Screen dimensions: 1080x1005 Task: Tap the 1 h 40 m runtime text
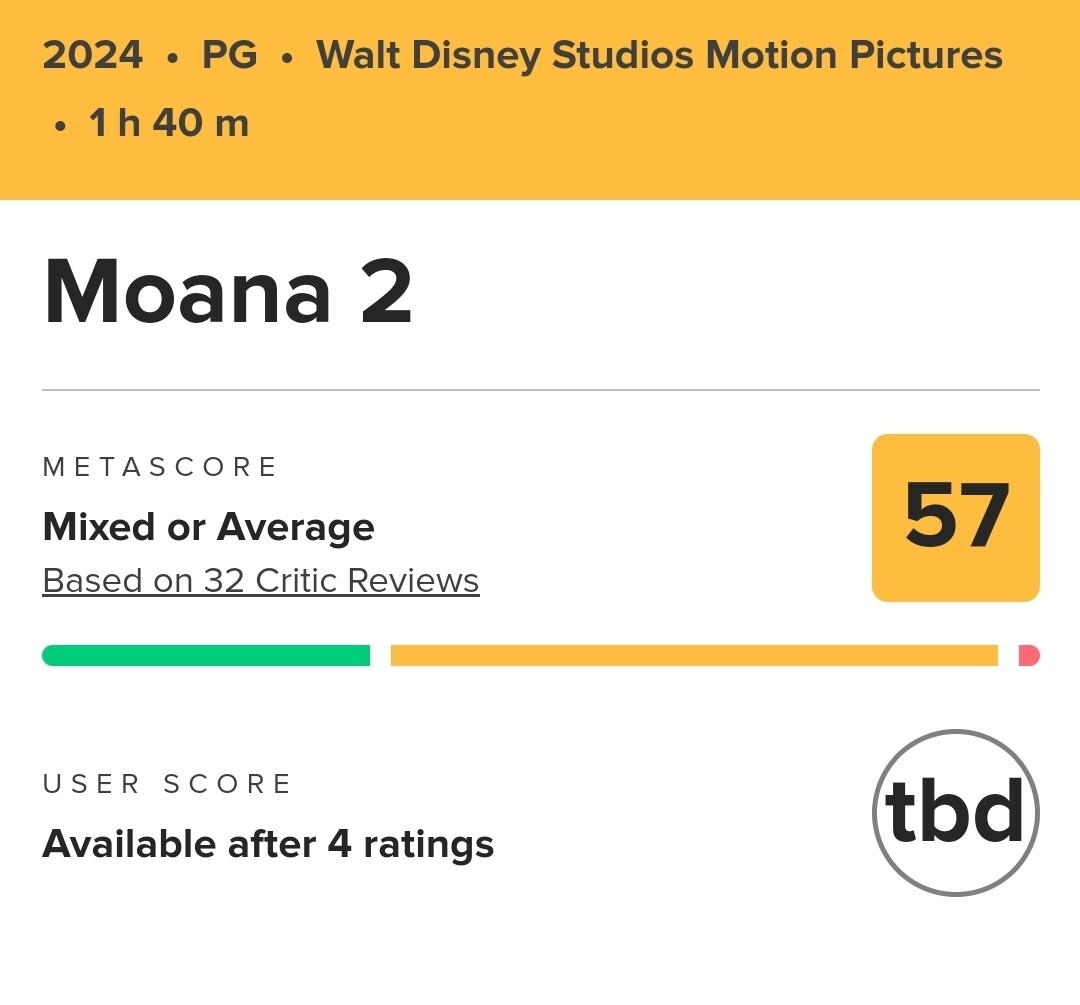click(x=169, y=124)
